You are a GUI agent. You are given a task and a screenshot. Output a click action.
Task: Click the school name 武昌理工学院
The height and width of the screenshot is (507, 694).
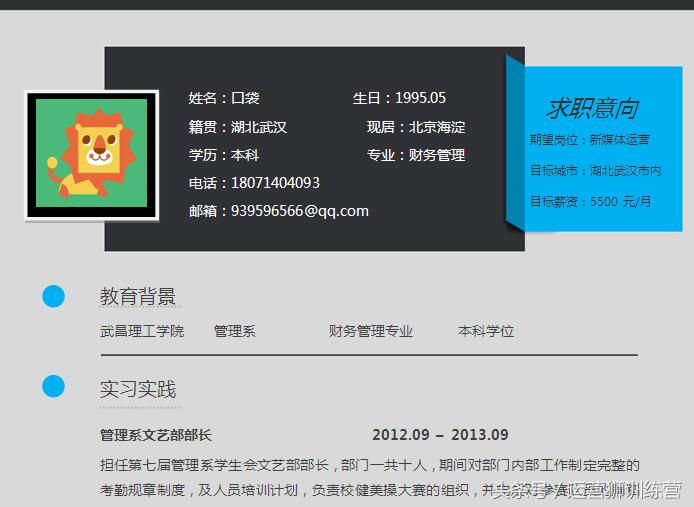142,331
